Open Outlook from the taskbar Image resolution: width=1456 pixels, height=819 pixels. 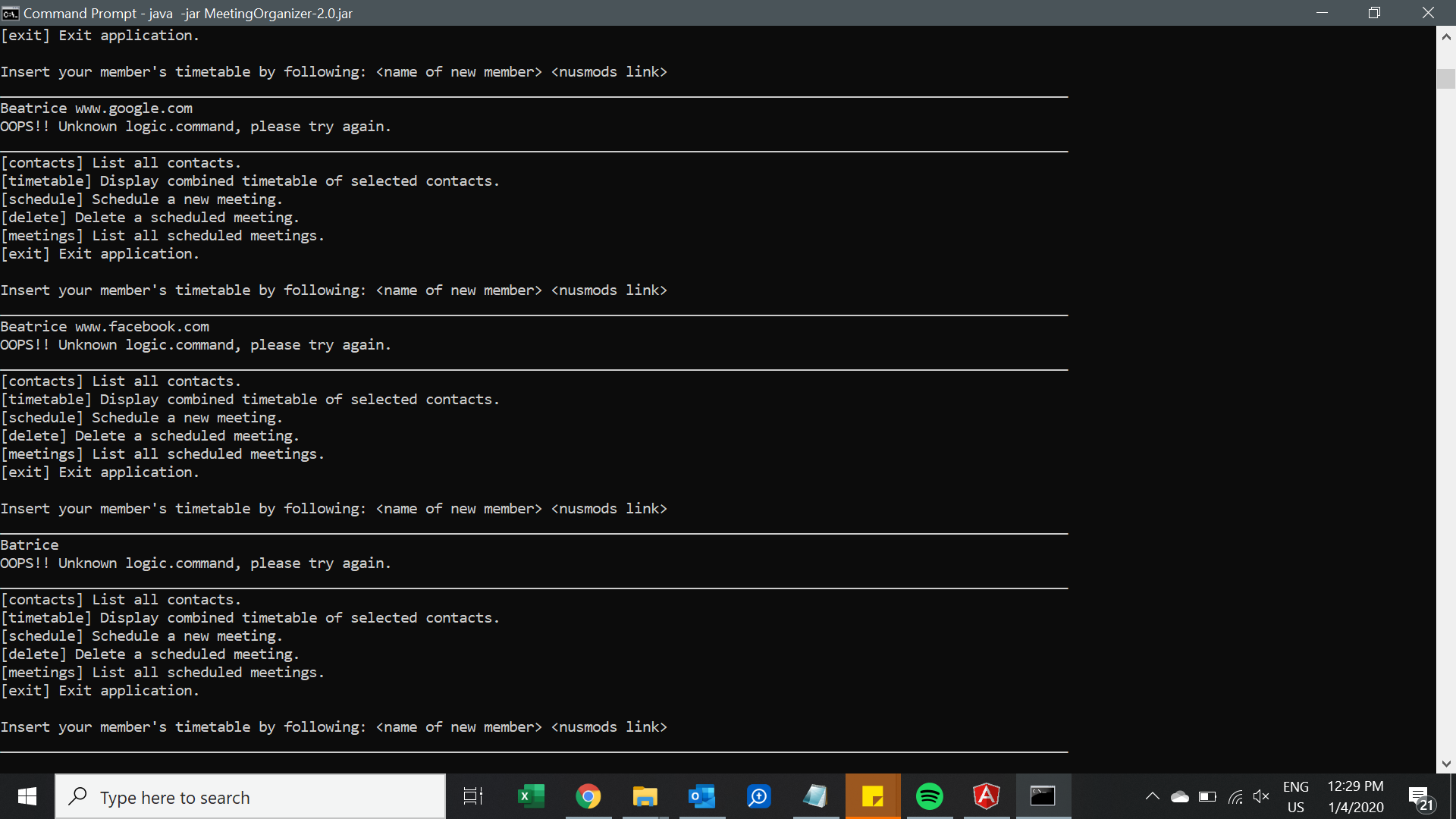coord(701,796)
